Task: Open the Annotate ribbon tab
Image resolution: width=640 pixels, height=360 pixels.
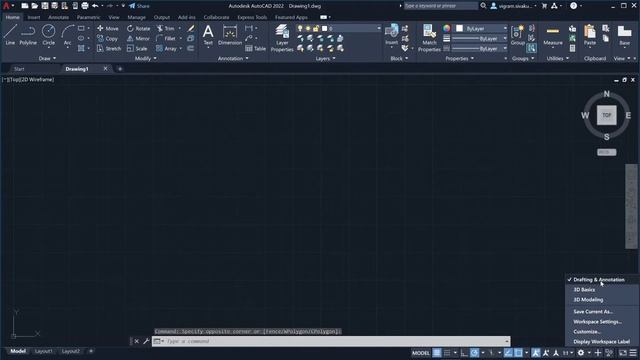Action: [58, 17]
